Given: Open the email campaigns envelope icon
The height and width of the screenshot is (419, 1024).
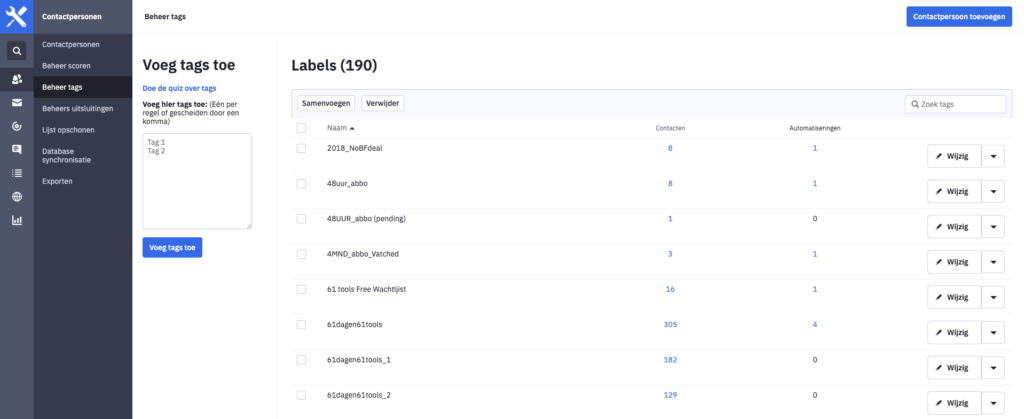Looking at the screenshot, I should [x=16, y=102].
